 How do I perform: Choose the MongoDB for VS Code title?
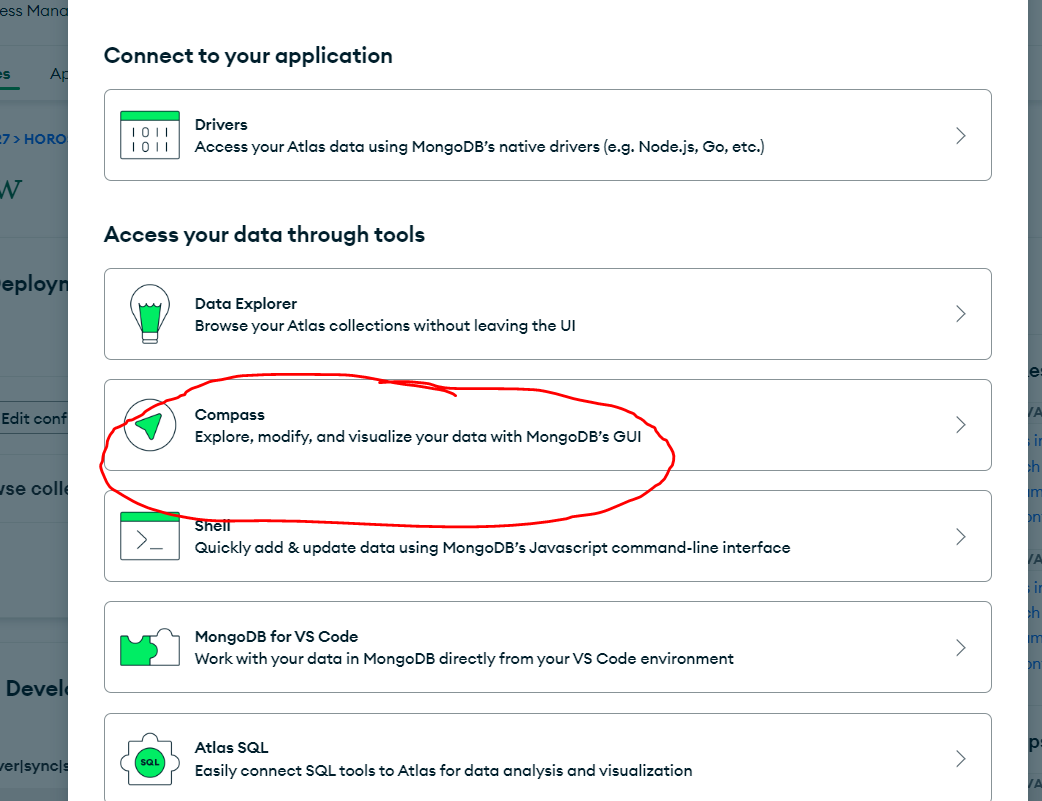(276, 637)
